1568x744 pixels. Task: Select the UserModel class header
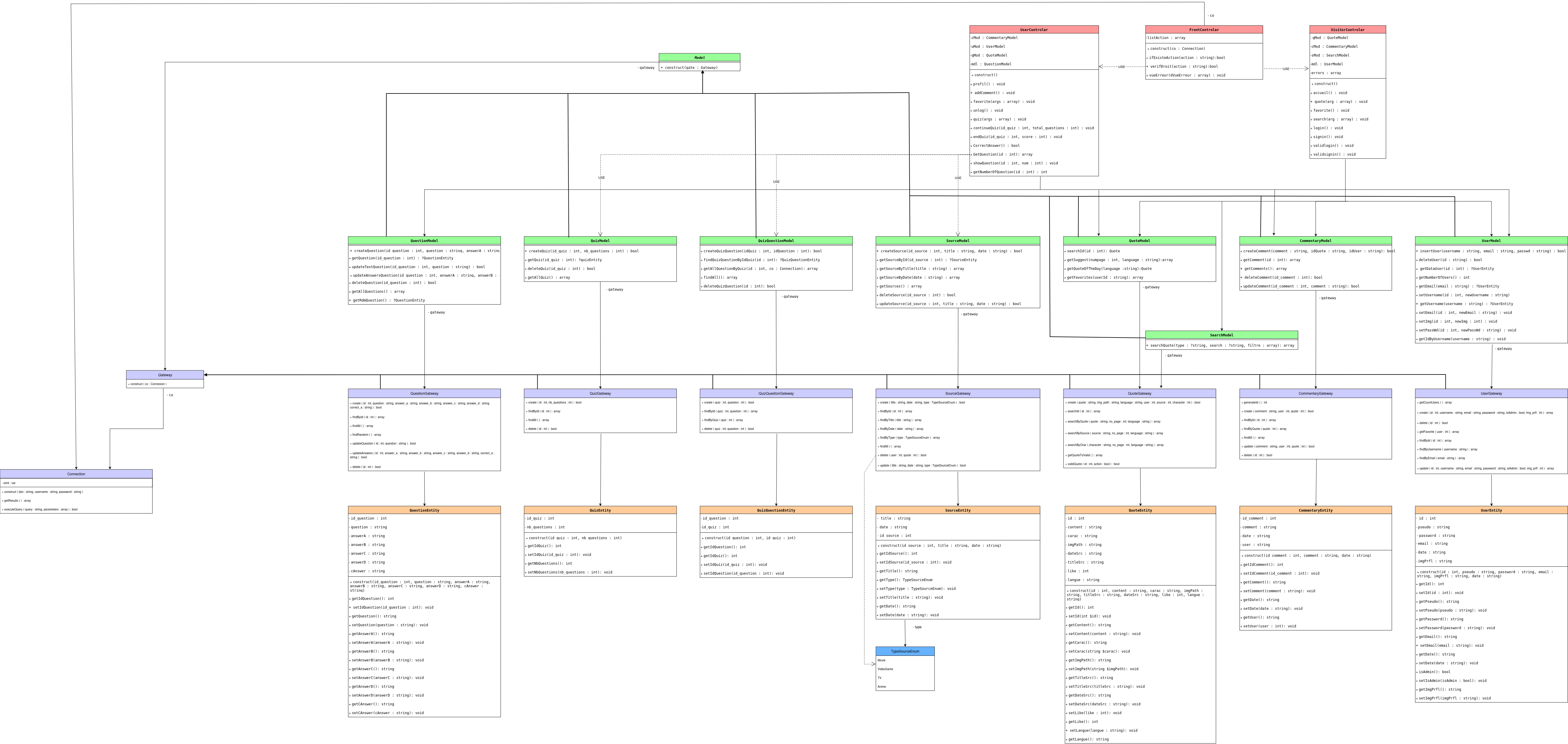1491,241
